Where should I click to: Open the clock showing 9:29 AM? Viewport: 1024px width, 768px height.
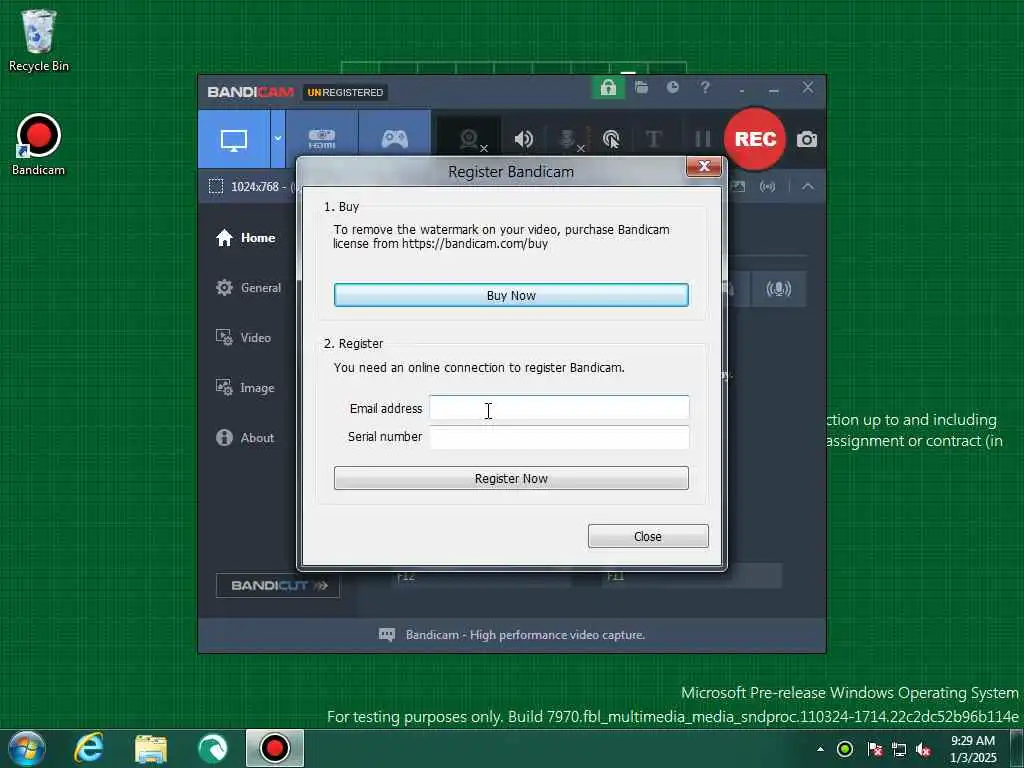pyautogui.click(x=973, y=749)
